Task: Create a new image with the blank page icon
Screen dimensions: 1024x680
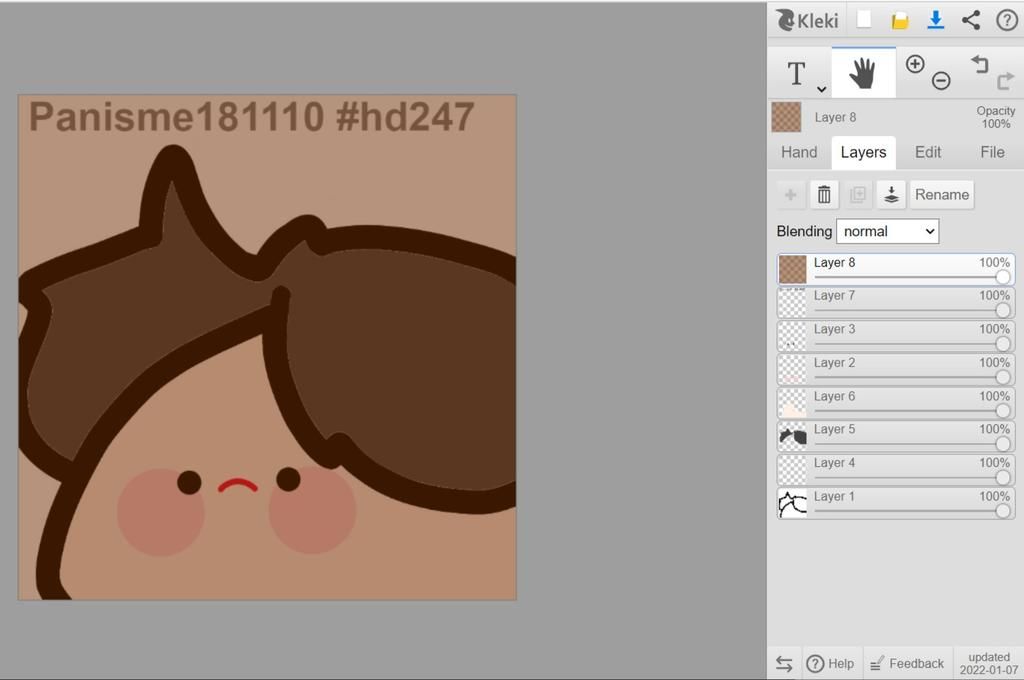Action: [864, 20]
